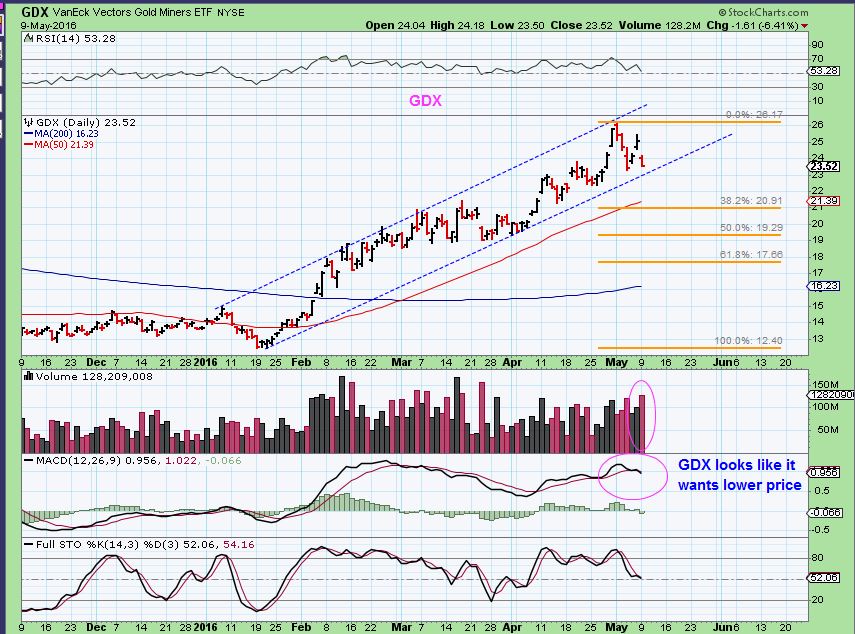Click the 23.52 last price axis tag
855x634 pixels.
pyautogui.click(x=824, y=166)
